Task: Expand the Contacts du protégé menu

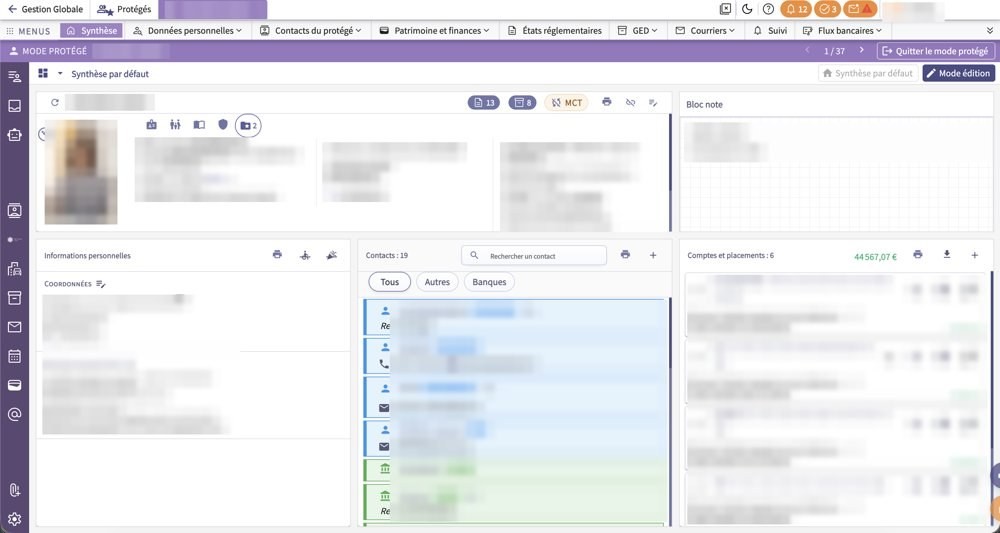Action: (x=311, y=31)
